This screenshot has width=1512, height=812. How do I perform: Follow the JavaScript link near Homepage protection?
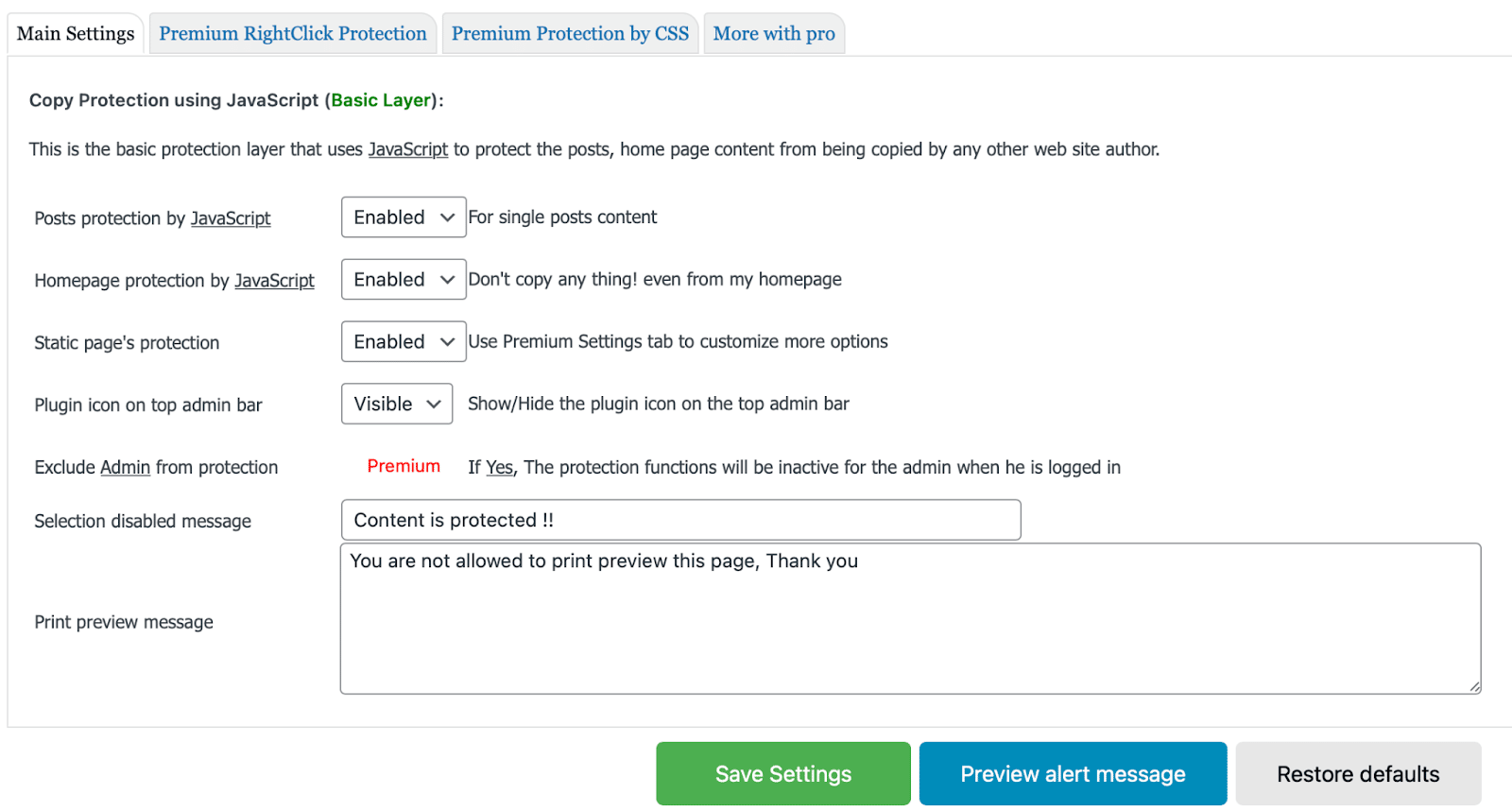tap(274, 280)
